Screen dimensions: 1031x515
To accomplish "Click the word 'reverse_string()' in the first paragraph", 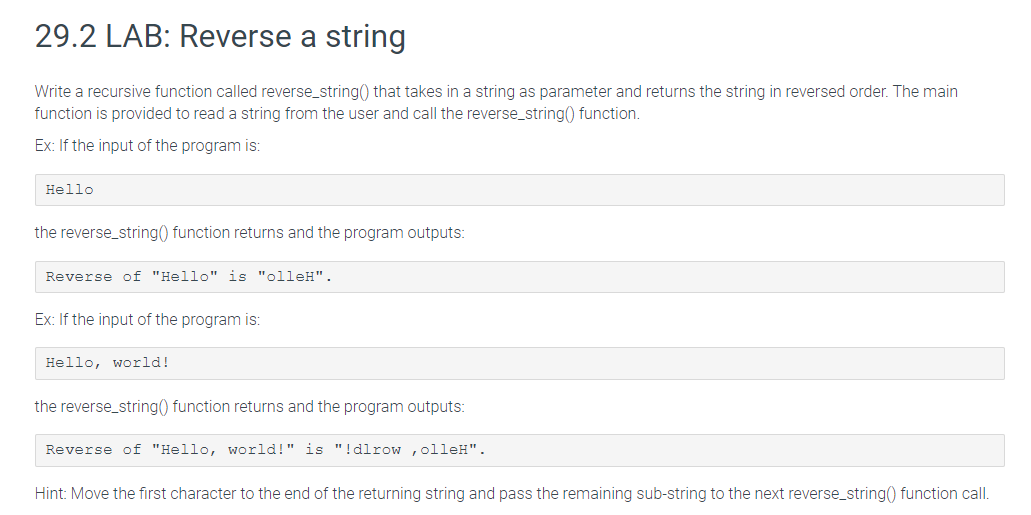I will [315, 91].
